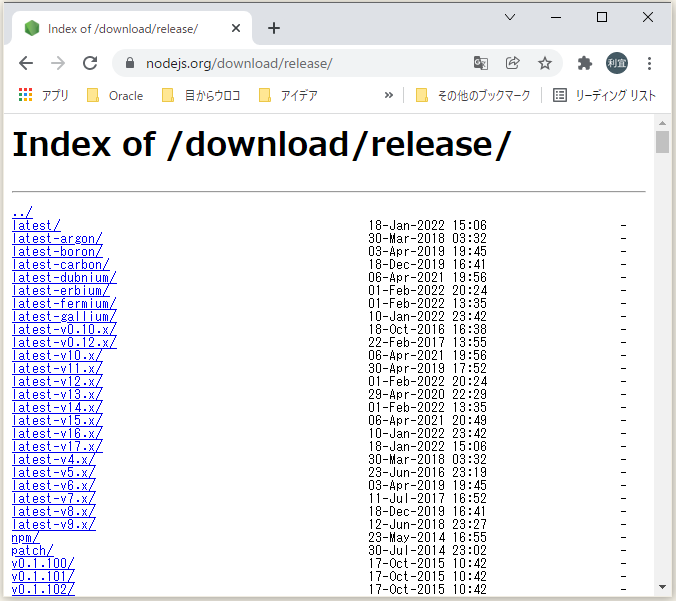676x601 pixels.
Task: Click the scrollbar up arrow
Action: click(x=662, y=123)
